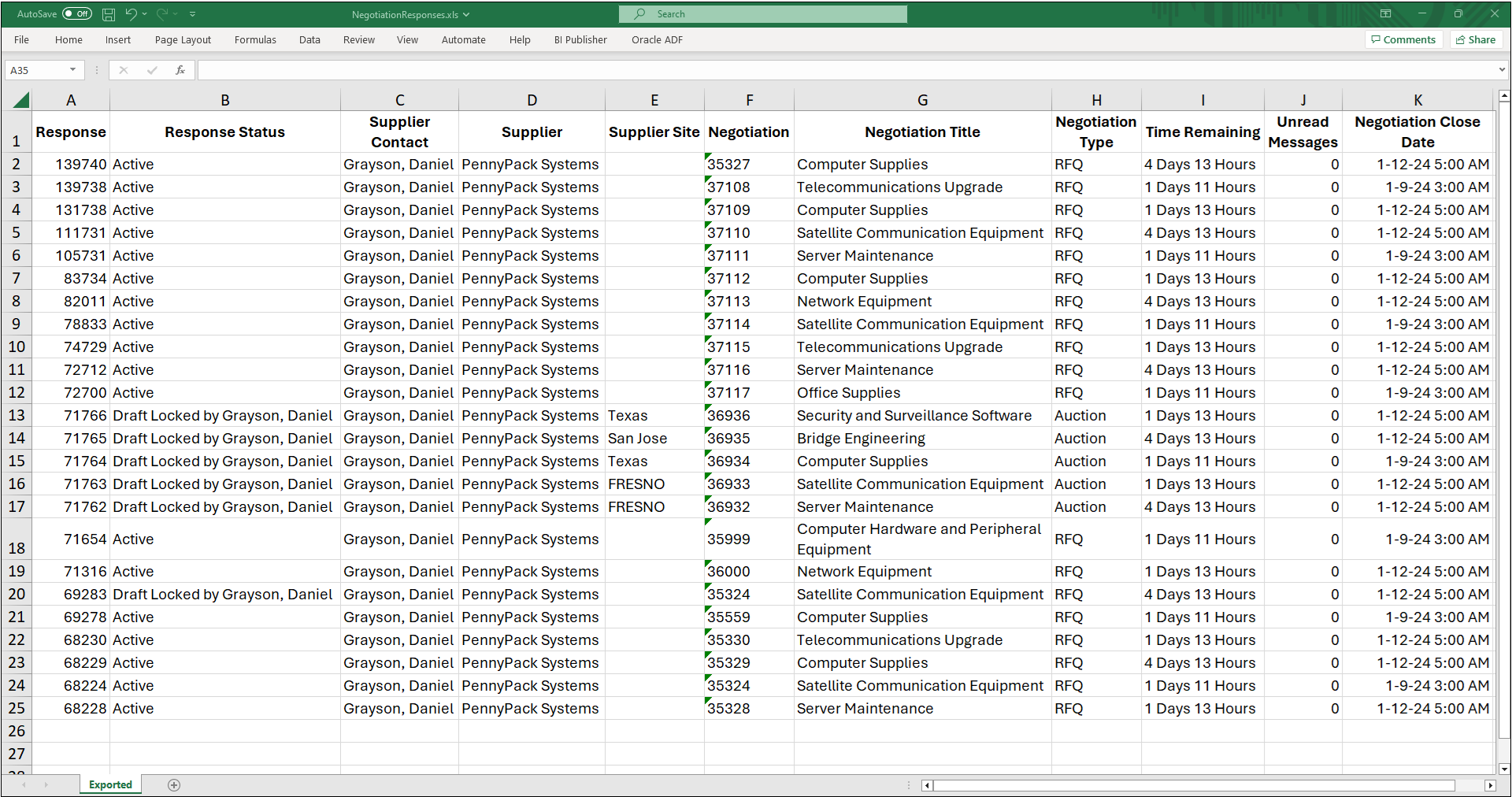
Task: Switch to the BI Publisher tab
Action: (x=580, y=40)
